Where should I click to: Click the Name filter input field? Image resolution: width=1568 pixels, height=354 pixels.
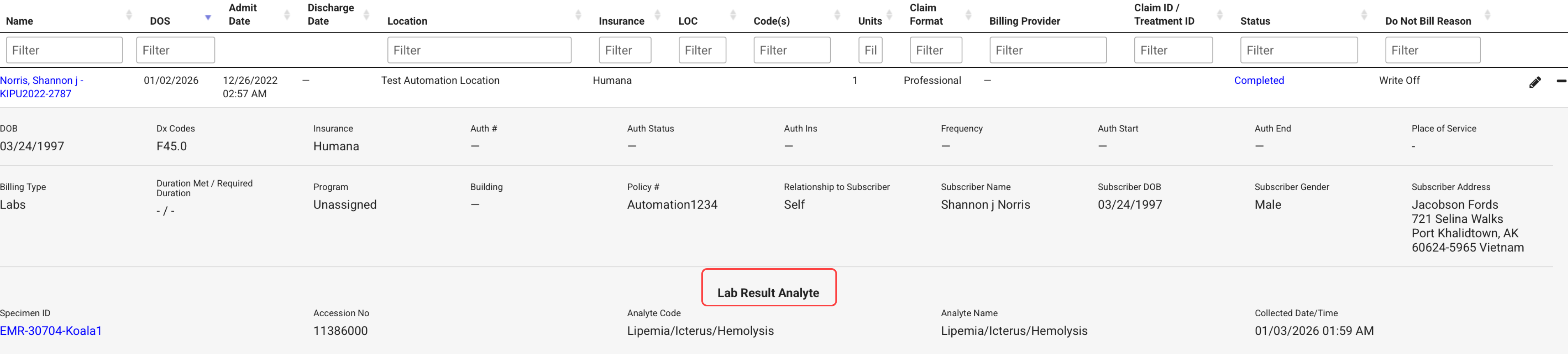pyautogui.click(x=64, y=50)
